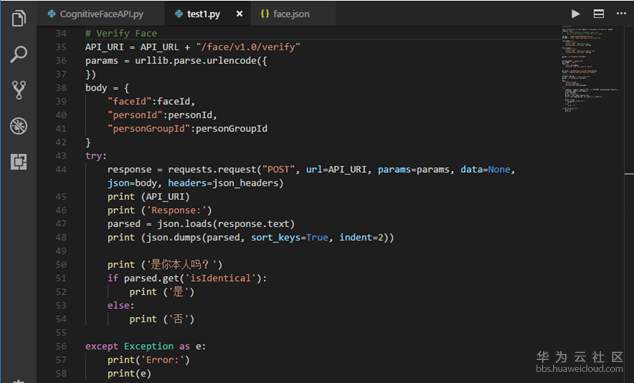Click the Python icon on CognitiveFaceAPI.py tab

(52, 14)
